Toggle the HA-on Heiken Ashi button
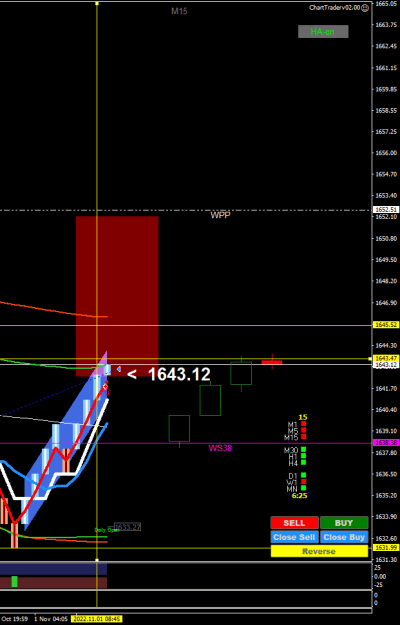400x625 pixels. pyautogui.click(x=323, y=31)
